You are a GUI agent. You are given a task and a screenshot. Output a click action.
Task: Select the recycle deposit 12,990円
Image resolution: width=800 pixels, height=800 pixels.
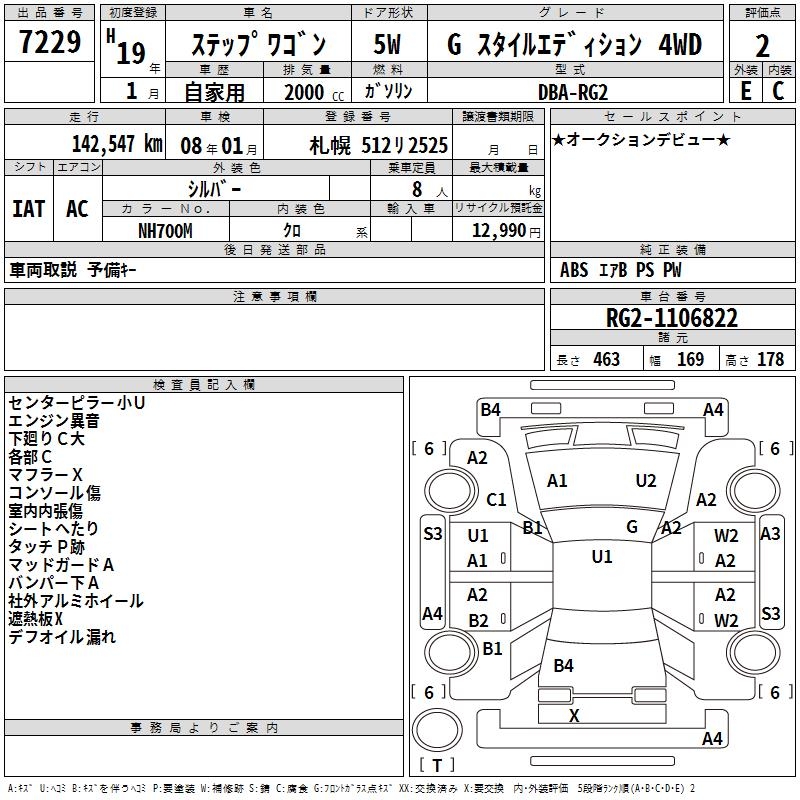[506, 231]
